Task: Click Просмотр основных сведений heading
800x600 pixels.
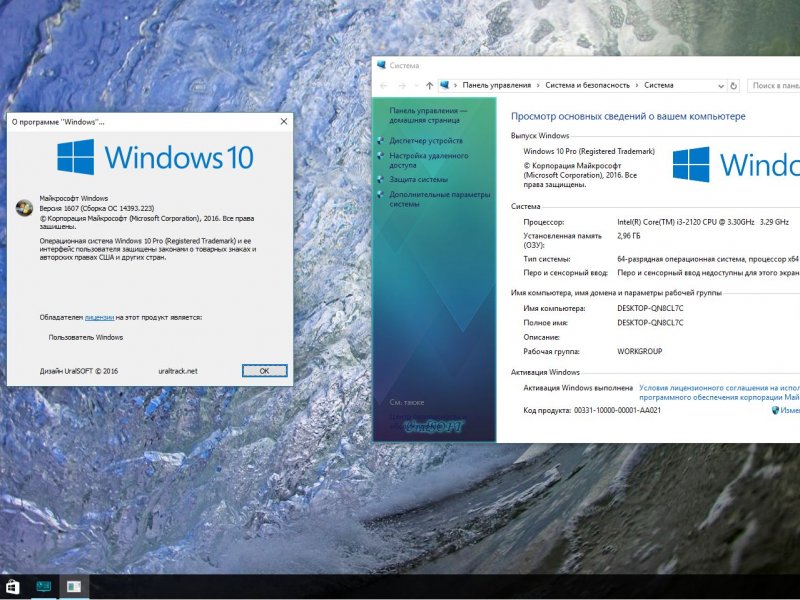Action: pyautogui.click(x=628, y=116)
